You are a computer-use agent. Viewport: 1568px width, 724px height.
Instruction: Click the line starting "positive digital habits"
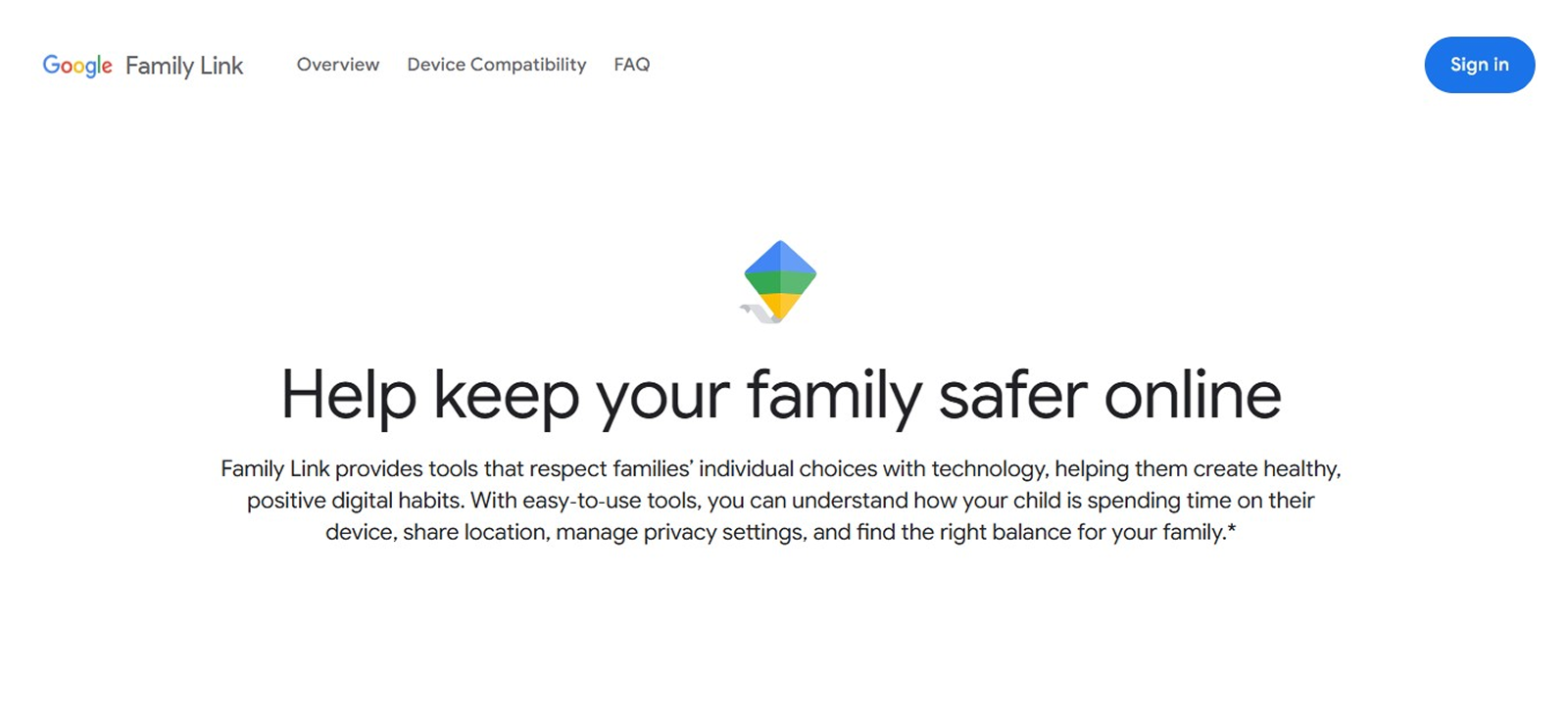click(x=780, y=501)
